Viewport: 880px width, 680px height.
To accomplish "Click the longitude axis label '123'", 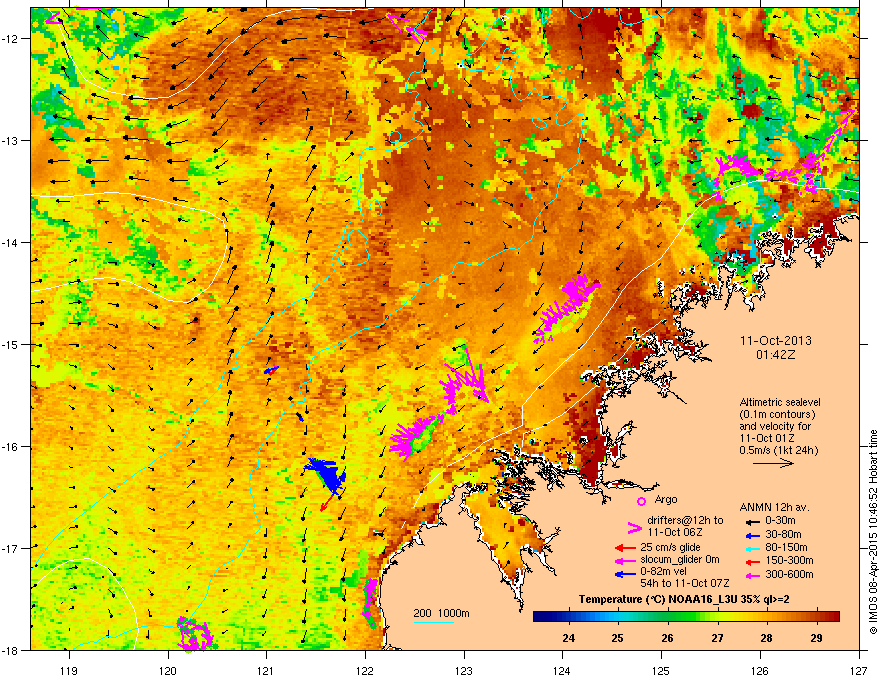I will (x=464, y=670).
